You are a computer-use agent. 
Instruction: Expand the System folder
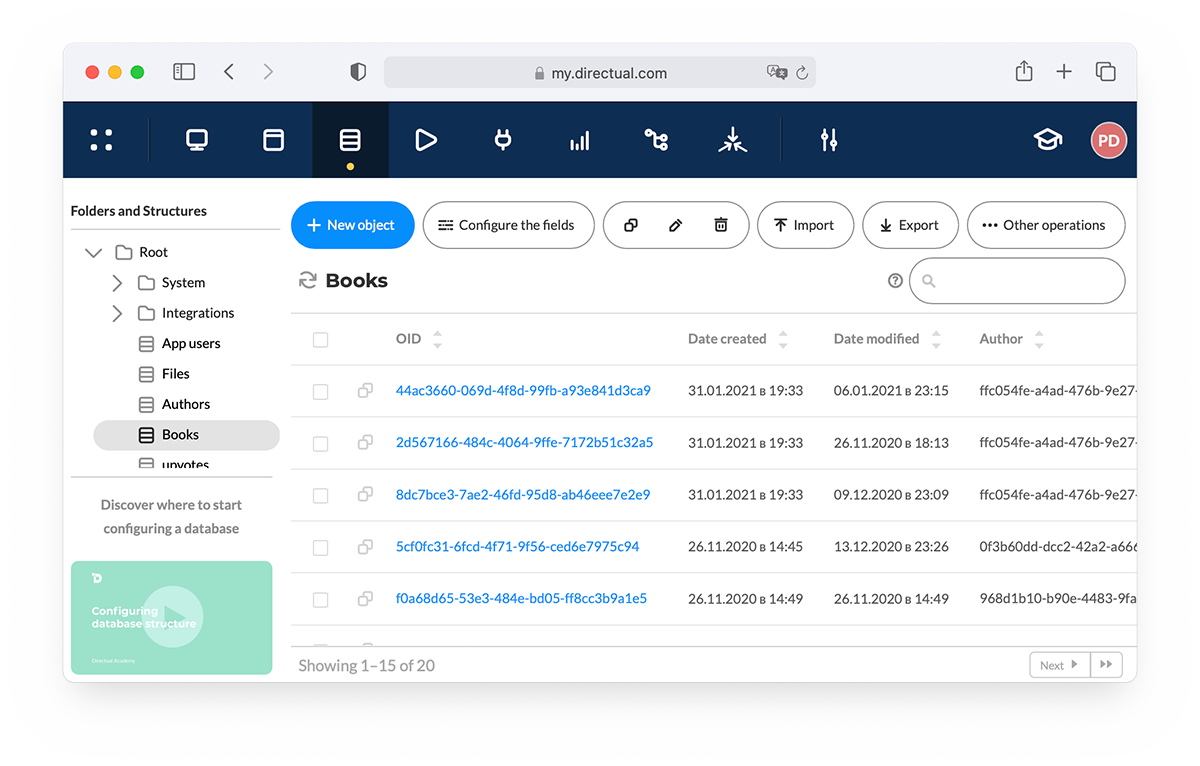pyautogui.click(x=117, y=282)
